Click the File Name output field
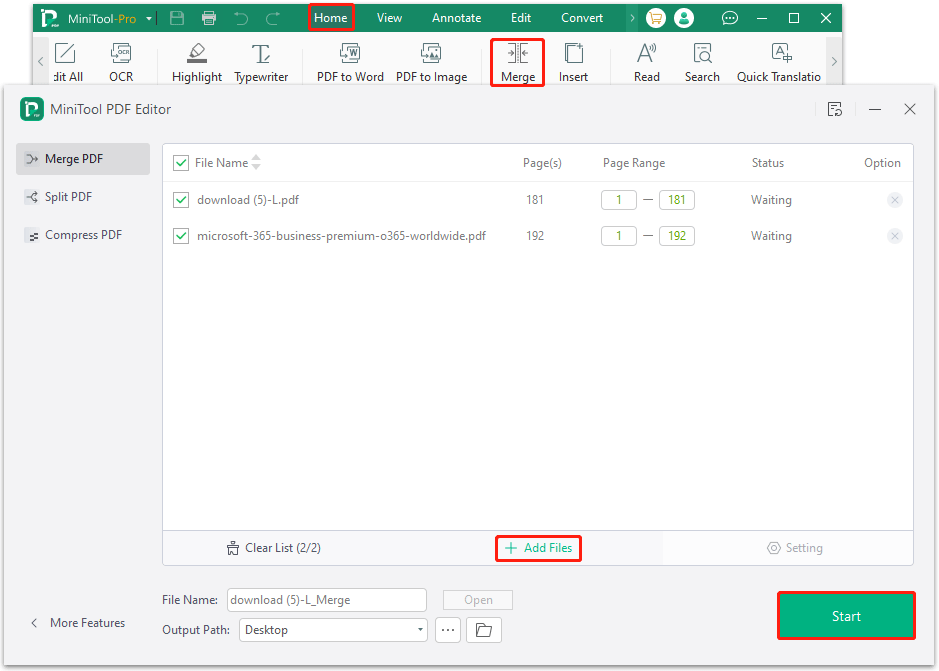939x671 pixels. coord(327,600)
